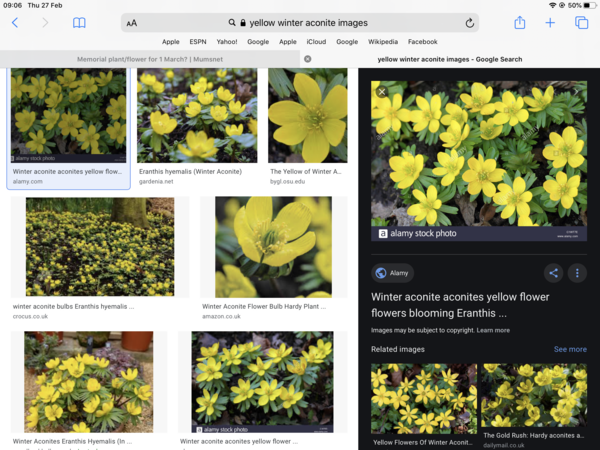
Task: Click Eranthis hyemalis (Winter Aconite) caption
Action: tap(190, 171)
